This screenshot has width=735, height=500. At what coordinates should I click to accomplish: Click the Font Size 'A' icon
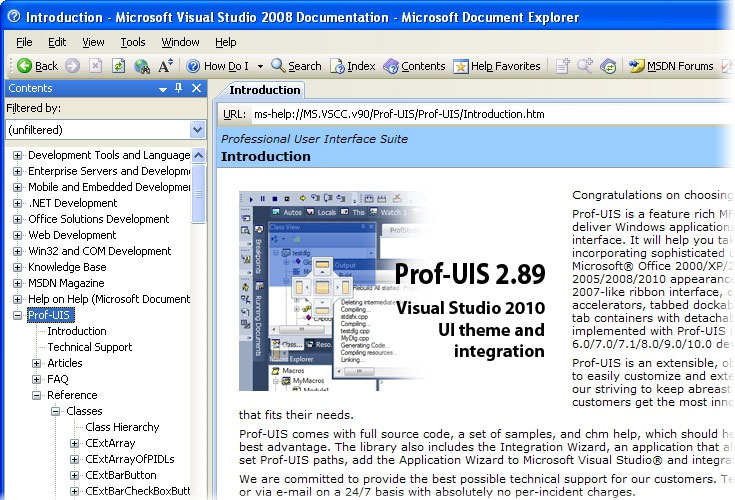tap(165, 66)
